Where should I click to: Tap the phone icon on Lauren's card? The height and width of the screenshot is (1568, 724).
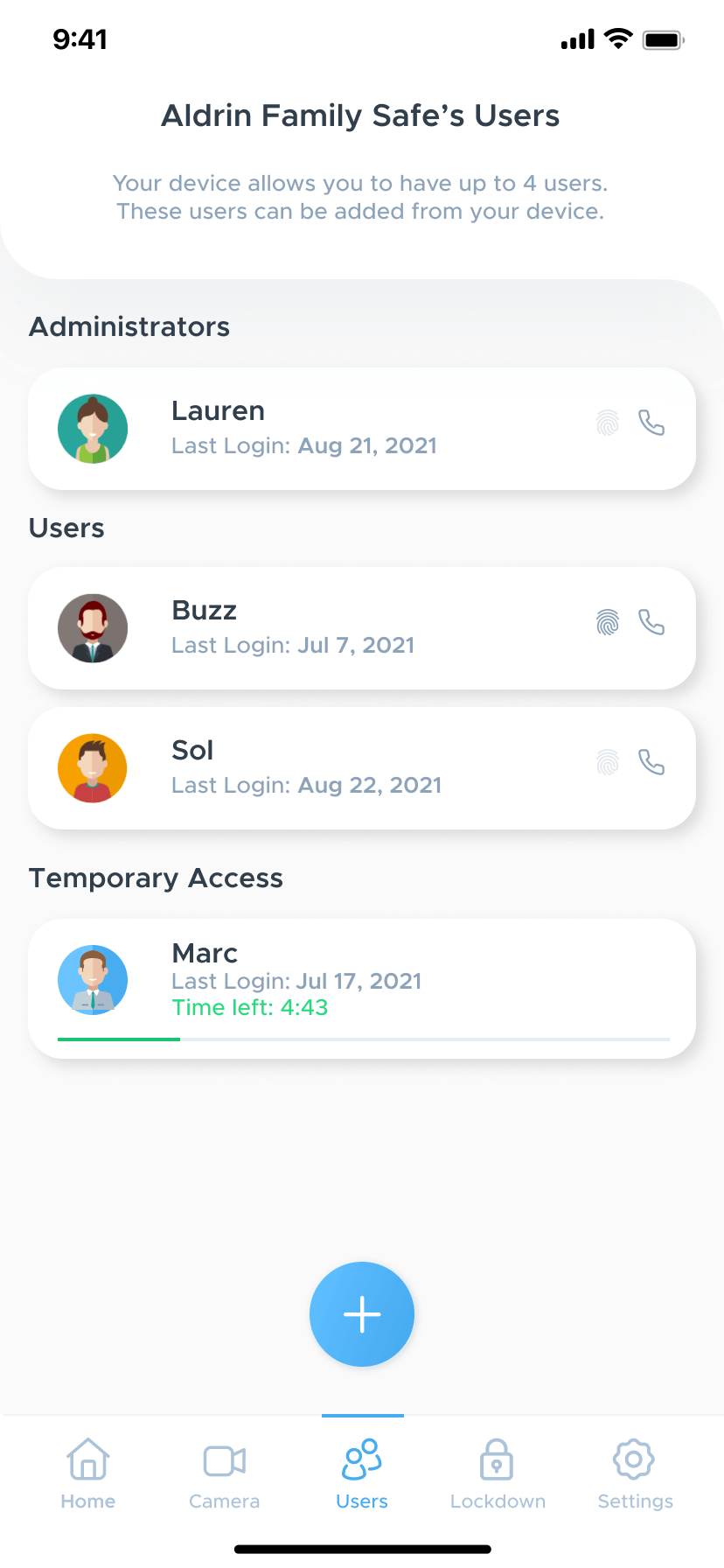[x=651, y=423]
